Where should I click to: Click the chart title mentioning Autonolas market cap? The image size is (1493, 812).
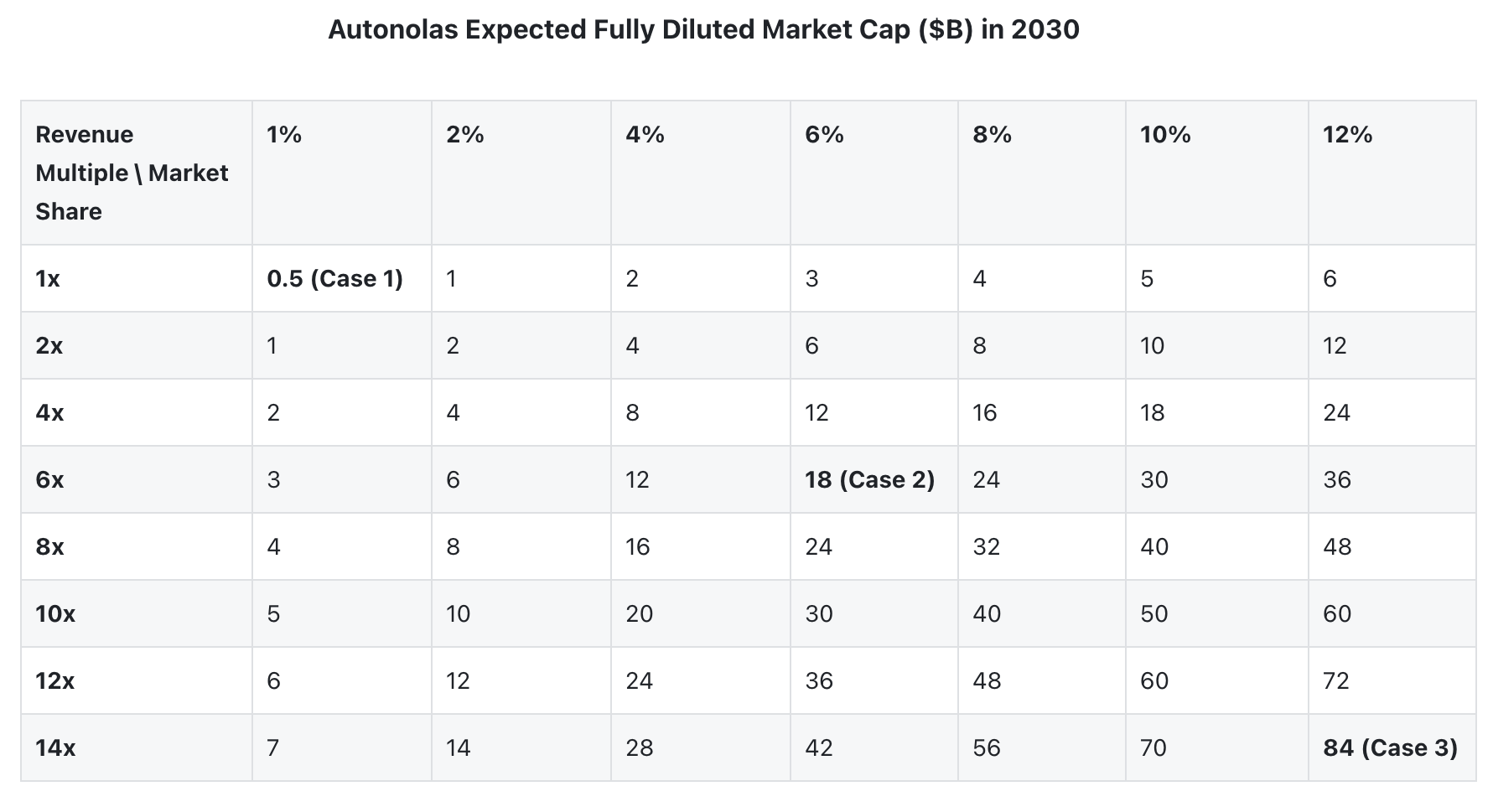coord(703,30)
